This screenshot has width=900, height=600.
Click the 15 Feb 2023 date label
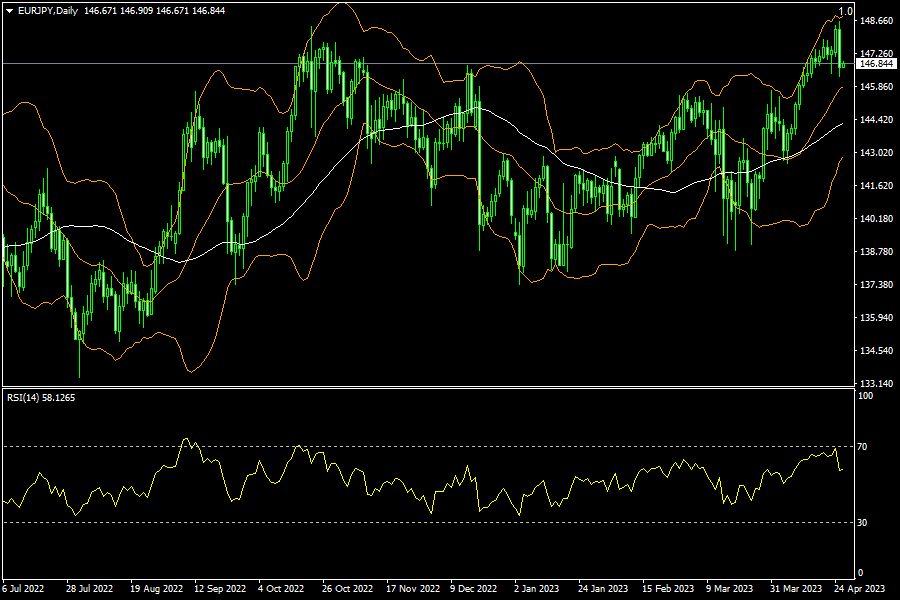coord(668,589)
